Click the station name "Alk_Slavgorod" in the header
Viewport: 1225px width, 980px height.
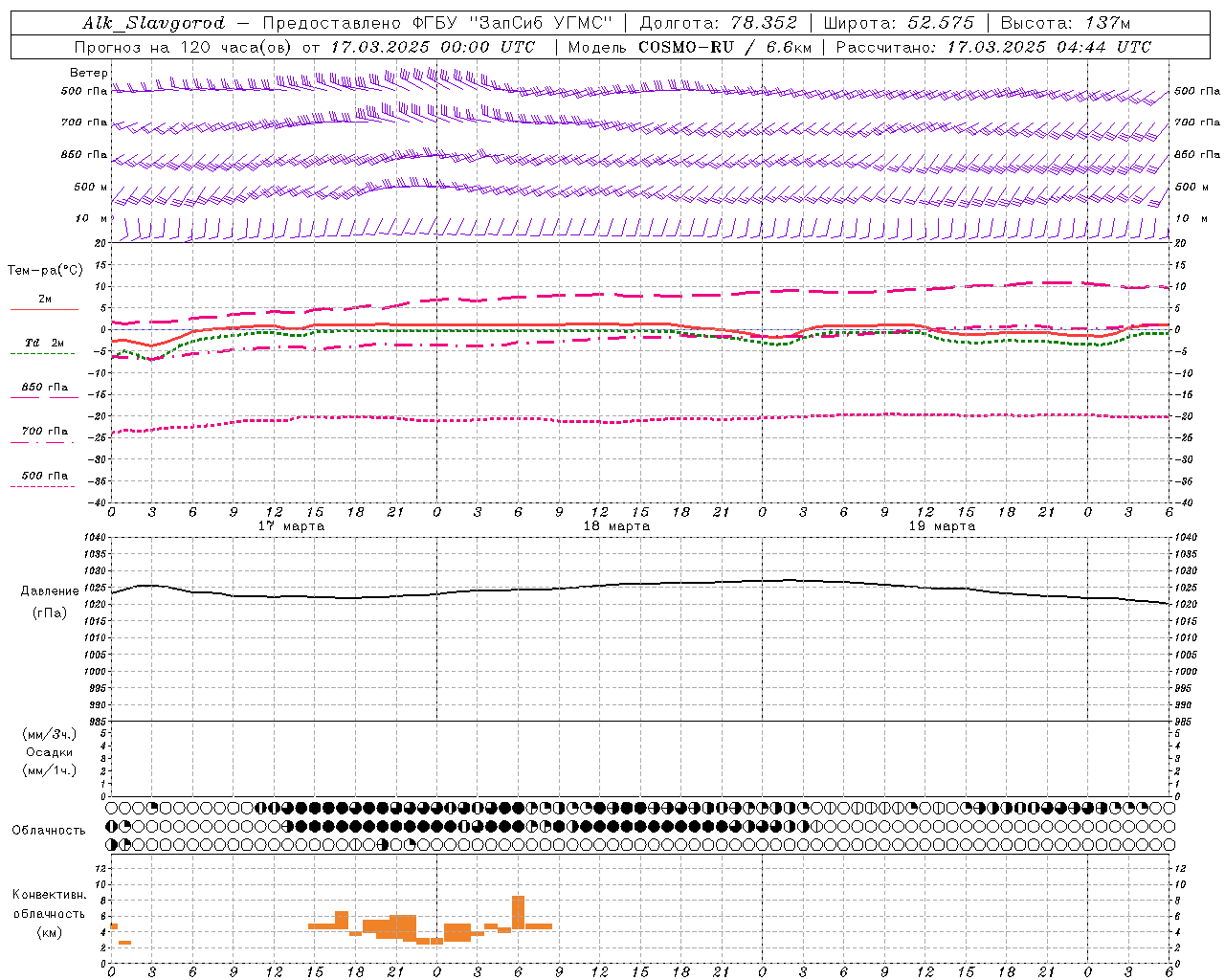pos(154,23)
